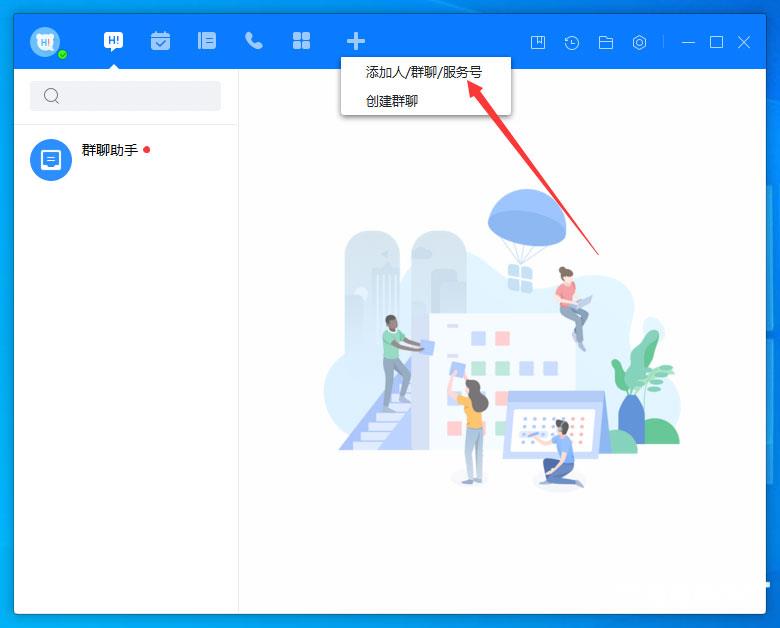
Task: Open the files folder icon
Action: 605,42
